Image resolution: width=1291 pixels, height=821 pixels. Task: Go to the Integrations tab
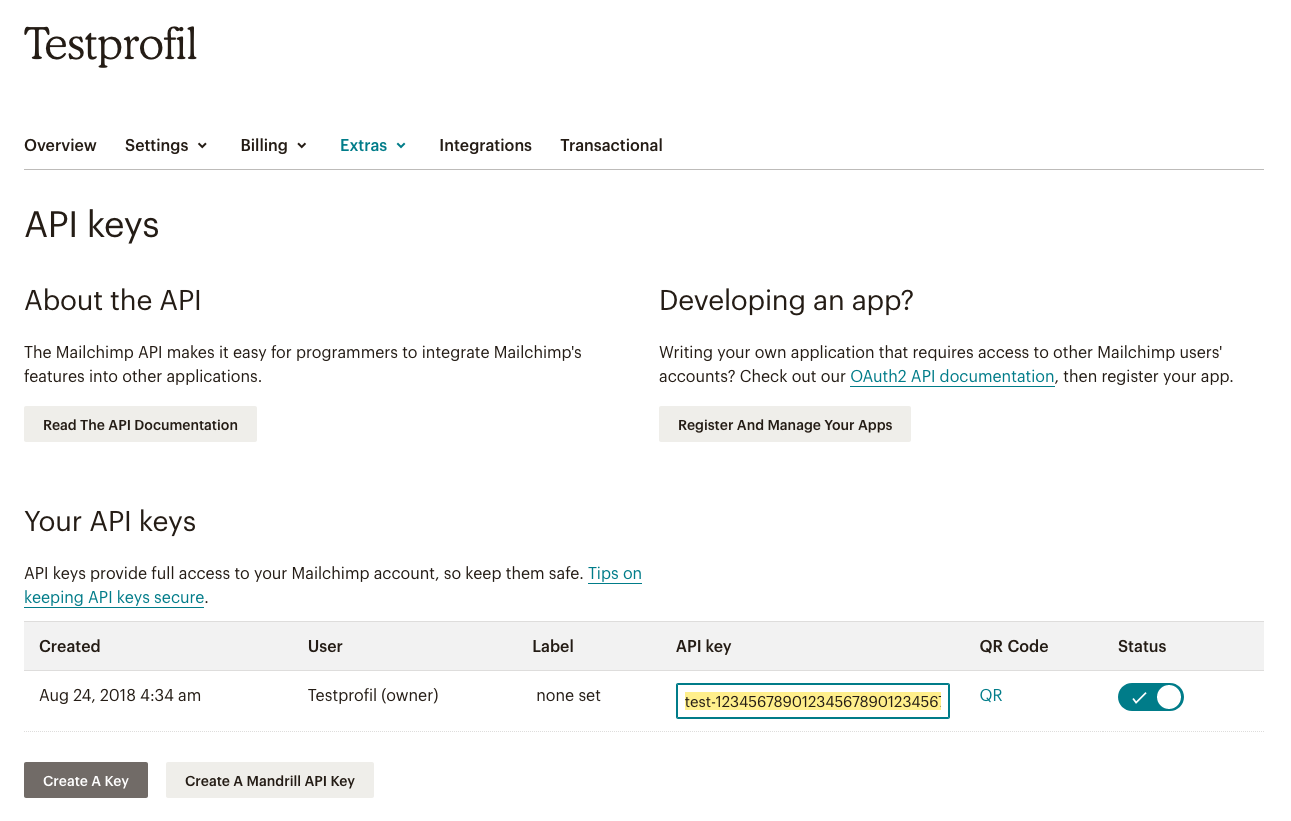(x=485, y=145)
